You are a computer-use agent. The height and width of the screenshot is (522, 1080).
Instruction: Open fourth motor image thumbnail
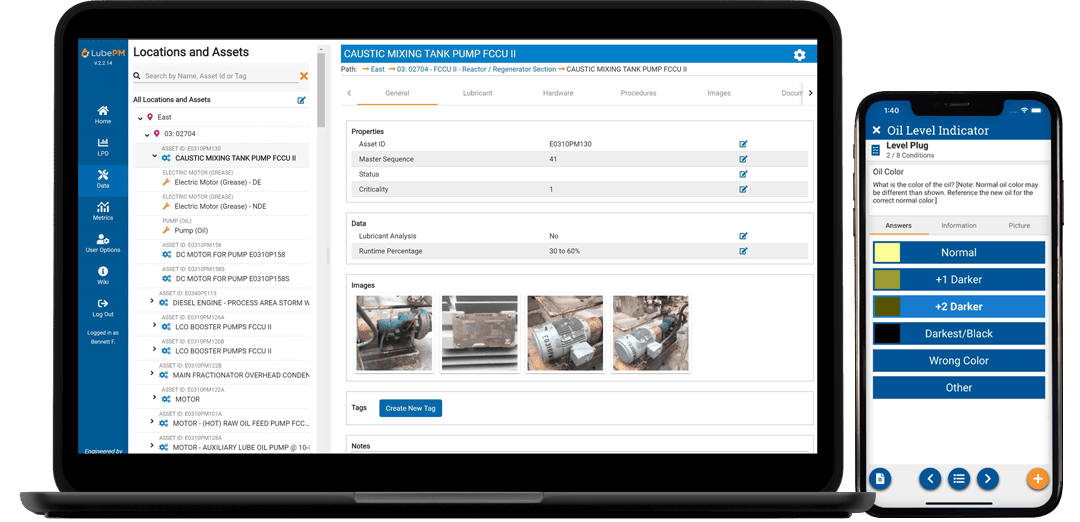point(650,333)
